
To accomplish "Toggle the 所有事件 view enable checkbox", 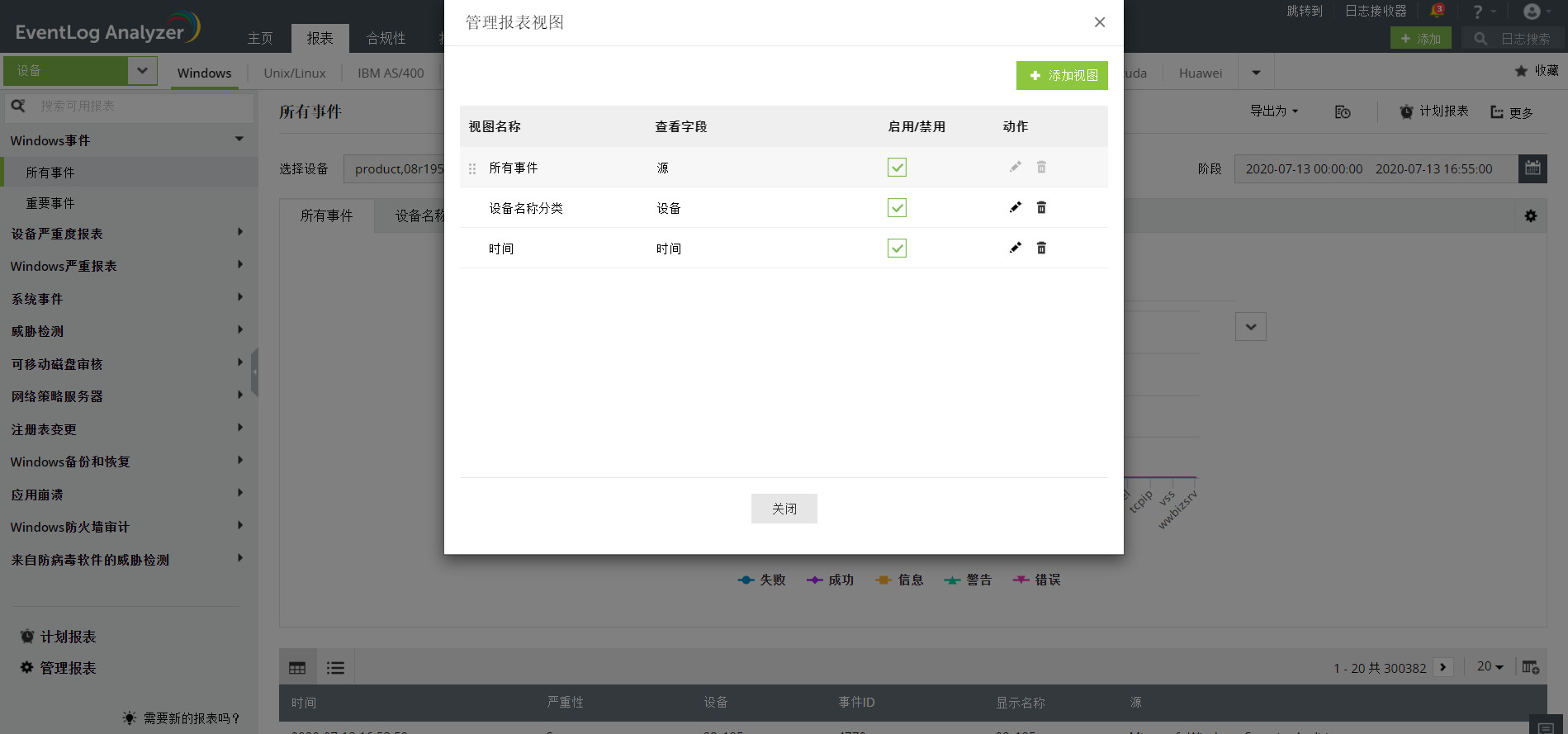I will point(897,168).
